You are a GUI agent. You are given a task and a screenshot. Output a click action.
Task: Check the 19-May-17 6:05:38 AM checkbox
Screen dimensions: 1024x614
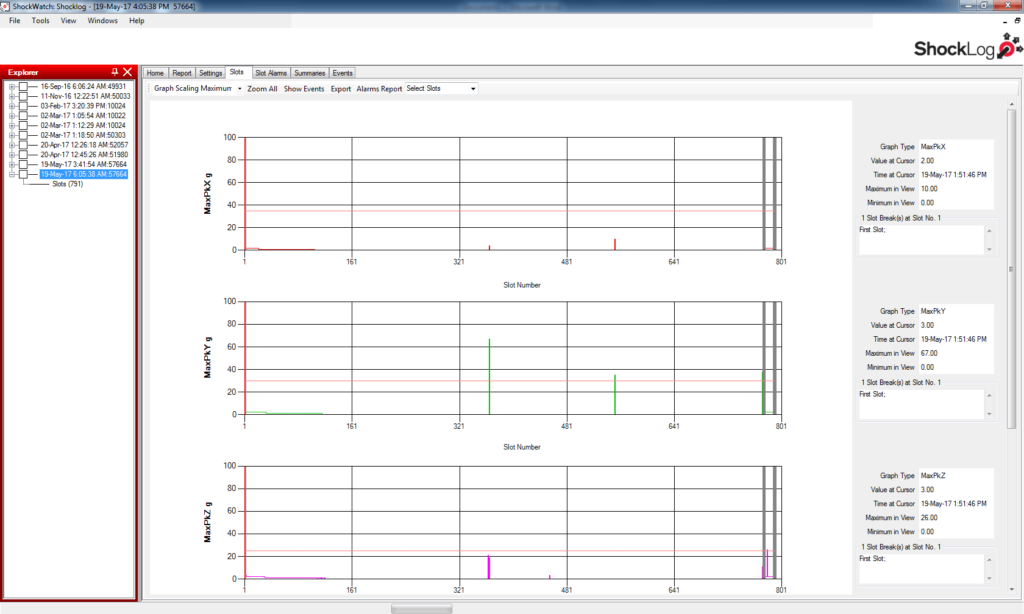coord(23,174)
